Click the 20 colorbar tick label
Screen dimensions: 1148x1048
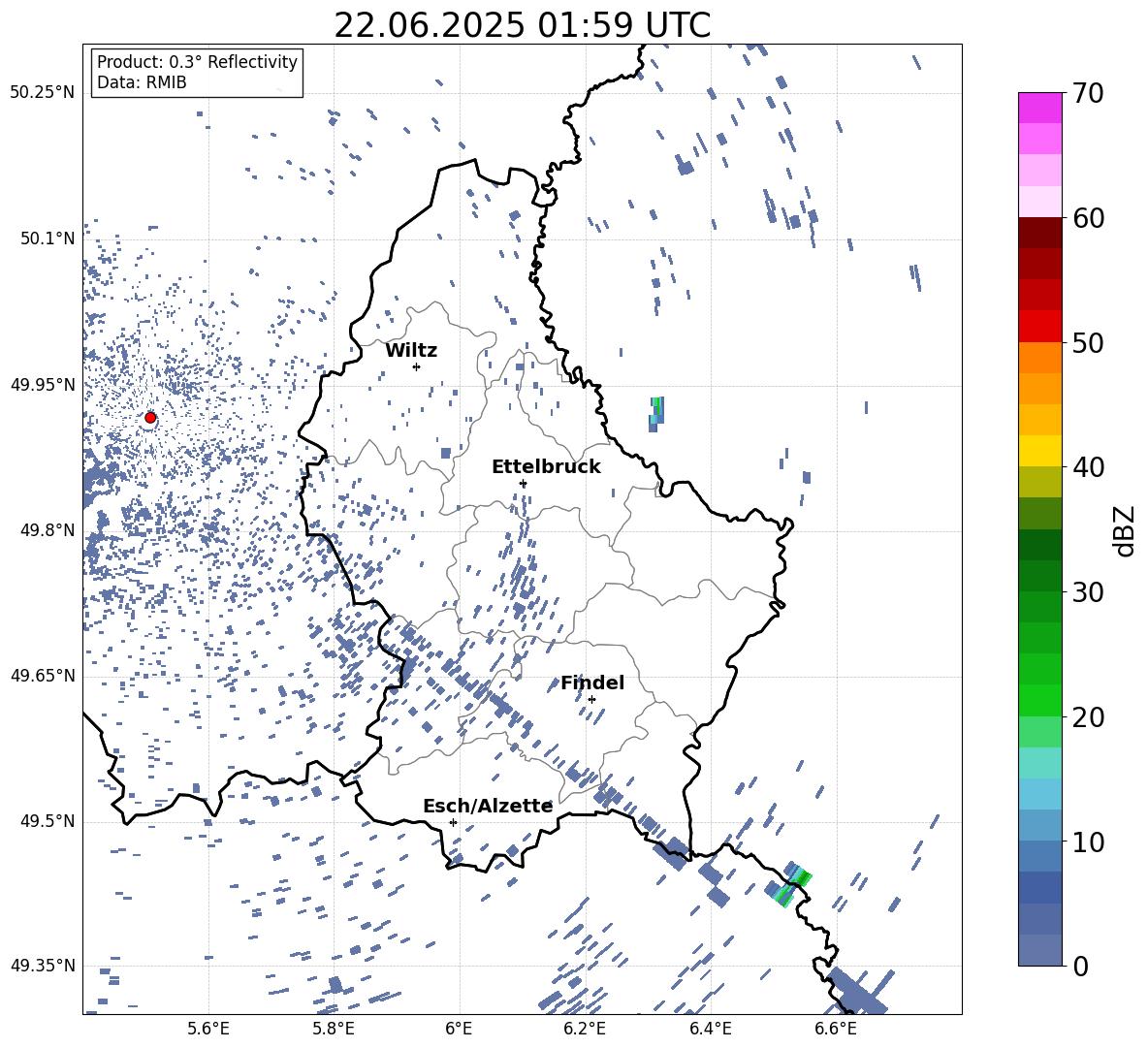[x=1087, y=717]
